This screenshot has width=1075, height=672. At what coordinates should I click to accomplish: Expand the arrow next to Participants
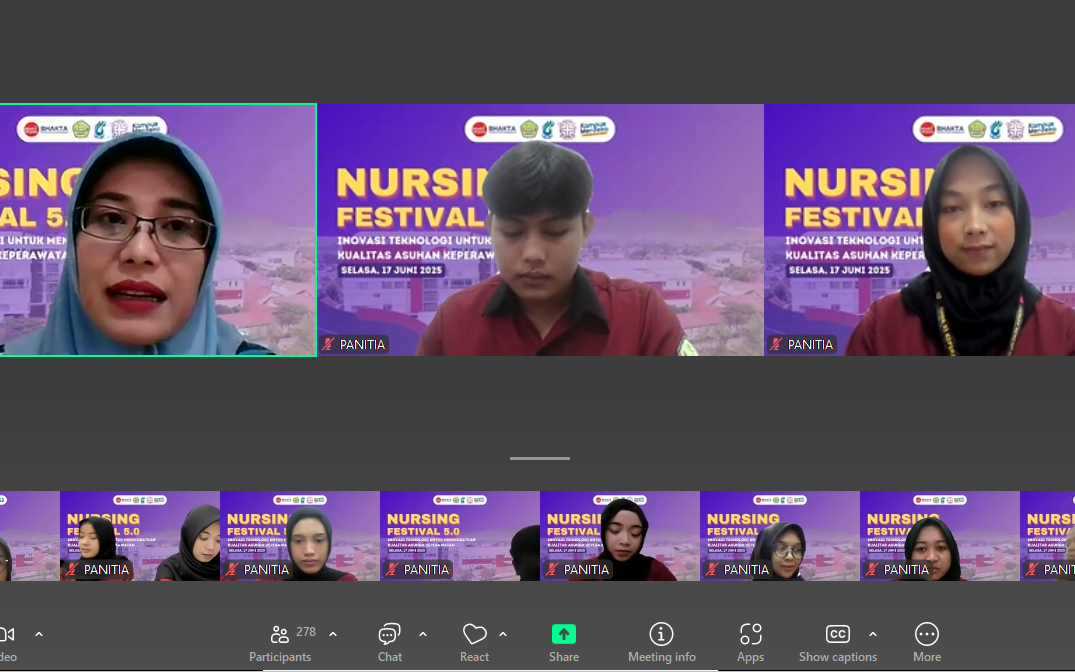[333, 634]
